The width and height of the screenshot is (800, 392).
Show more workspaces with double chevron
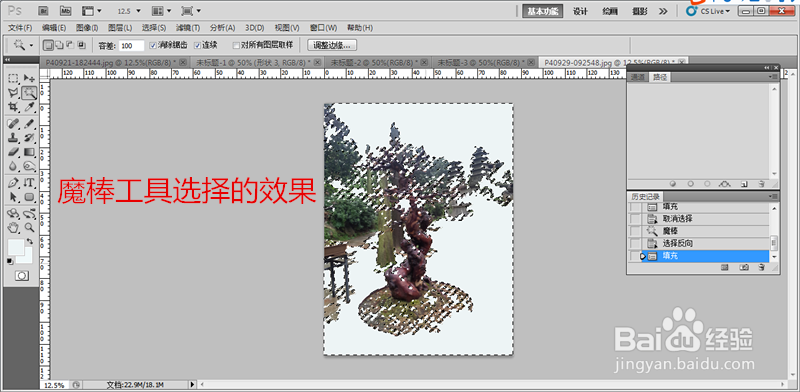663,11
